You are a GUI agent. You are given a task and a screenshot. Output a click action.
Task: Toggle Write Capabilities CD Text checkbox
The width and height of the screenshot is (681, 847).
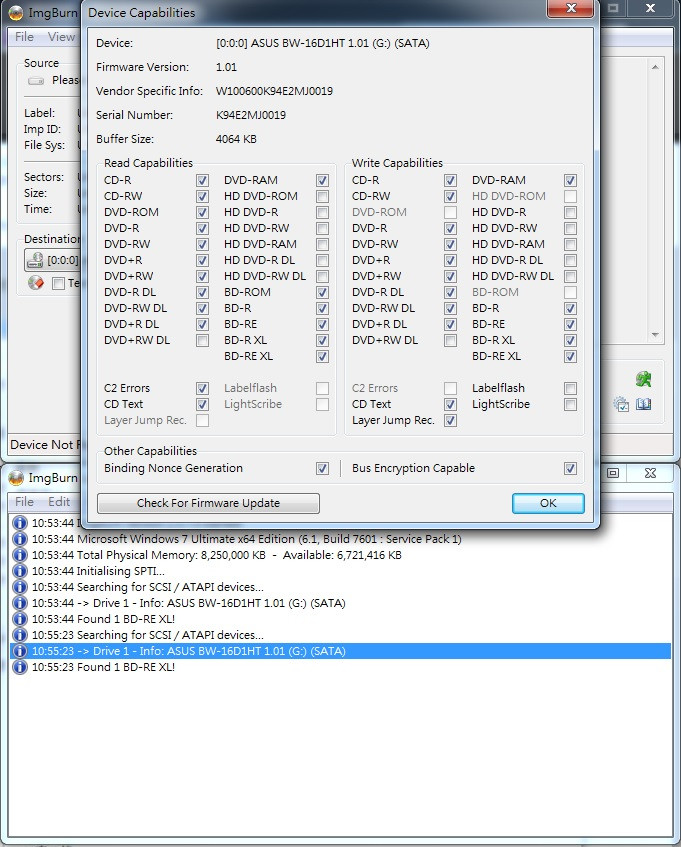[x=450, y=405]
